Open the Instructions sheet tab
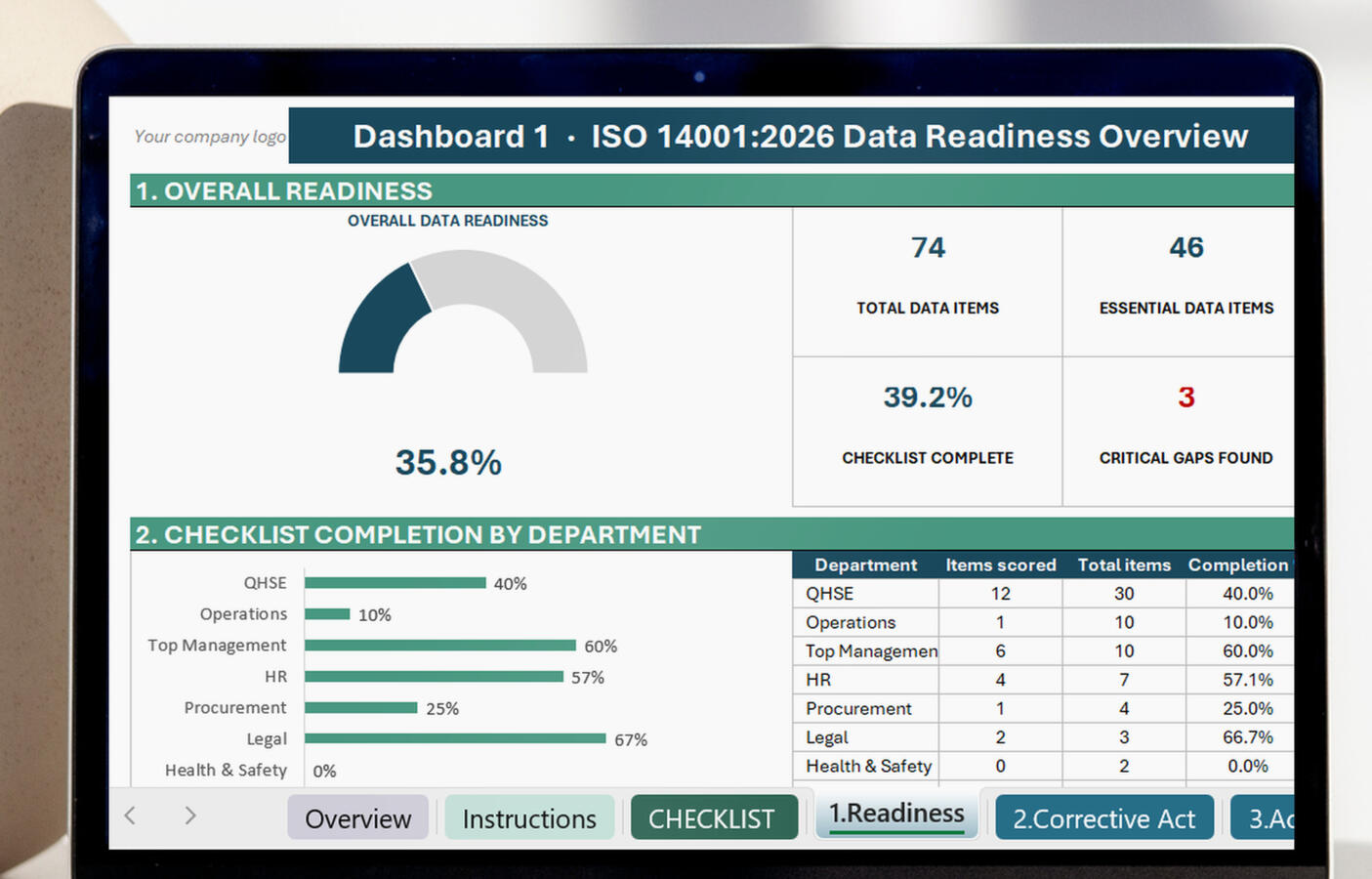 [529, 817]
